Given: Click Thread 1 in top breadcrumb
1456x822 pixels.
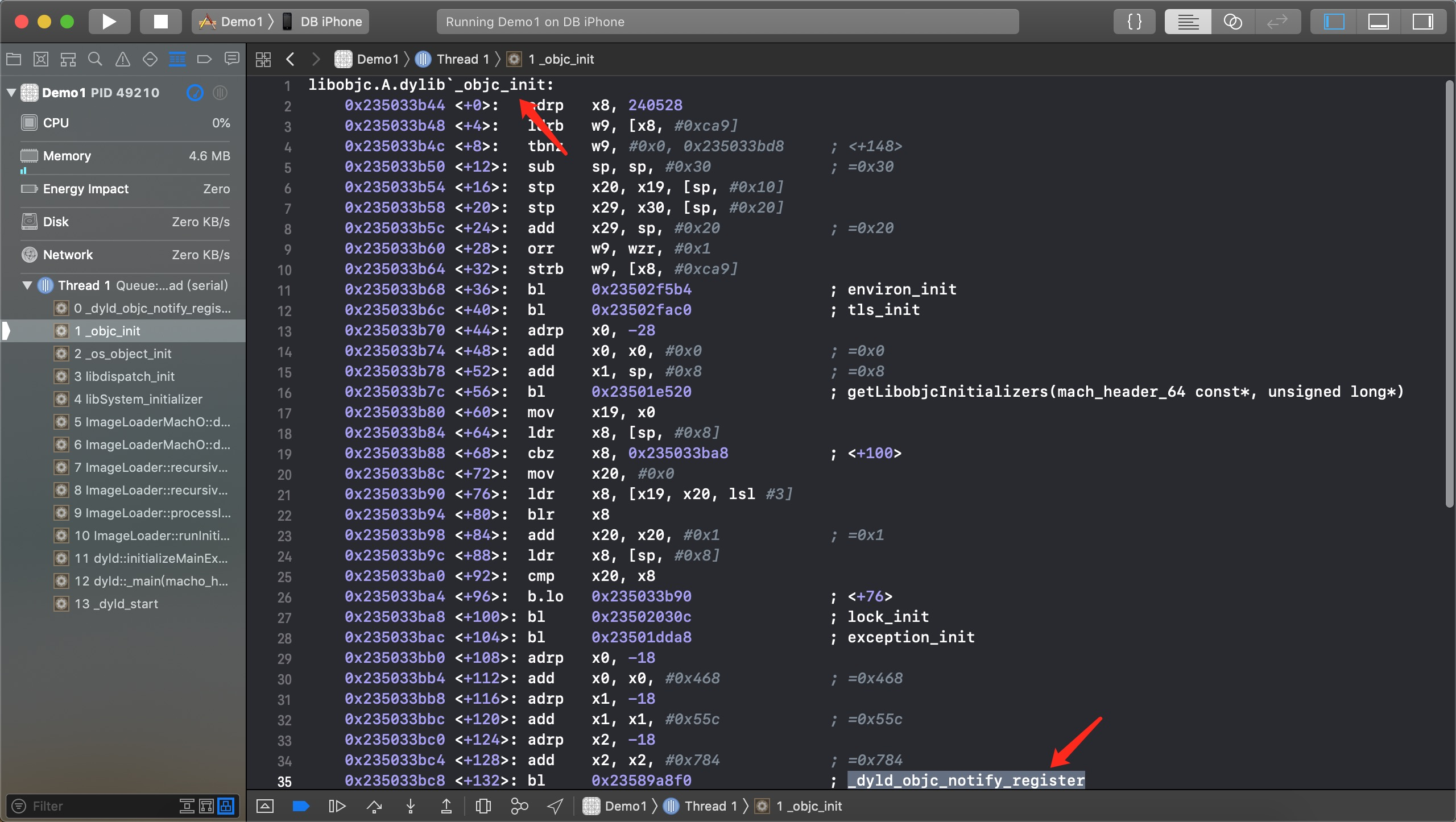Looking at the screenshot, I should click(461, 59).
